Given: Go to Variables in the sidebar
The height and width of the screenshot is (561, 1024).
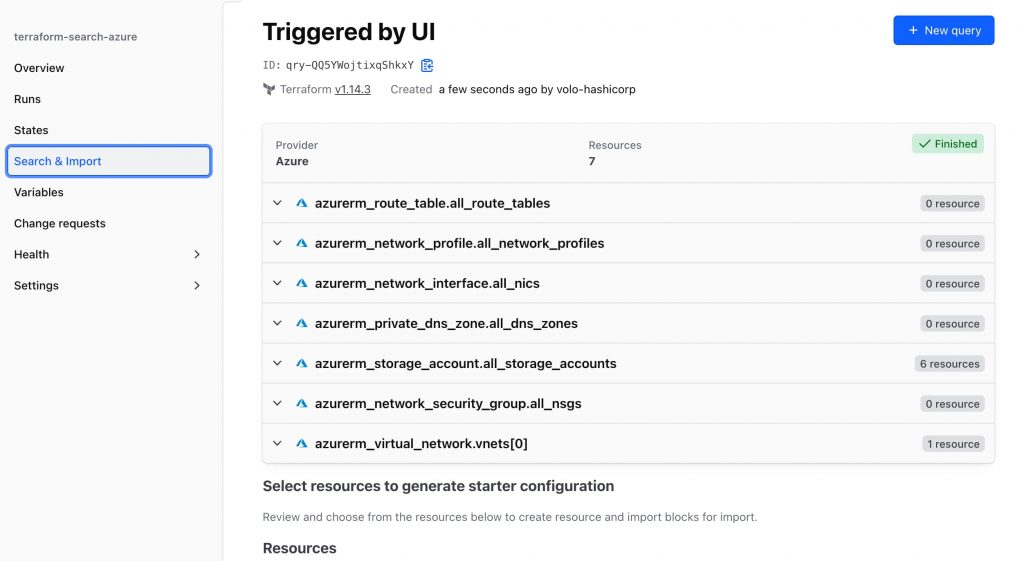Looking at the screenshot, I should (x=39, y=192).
